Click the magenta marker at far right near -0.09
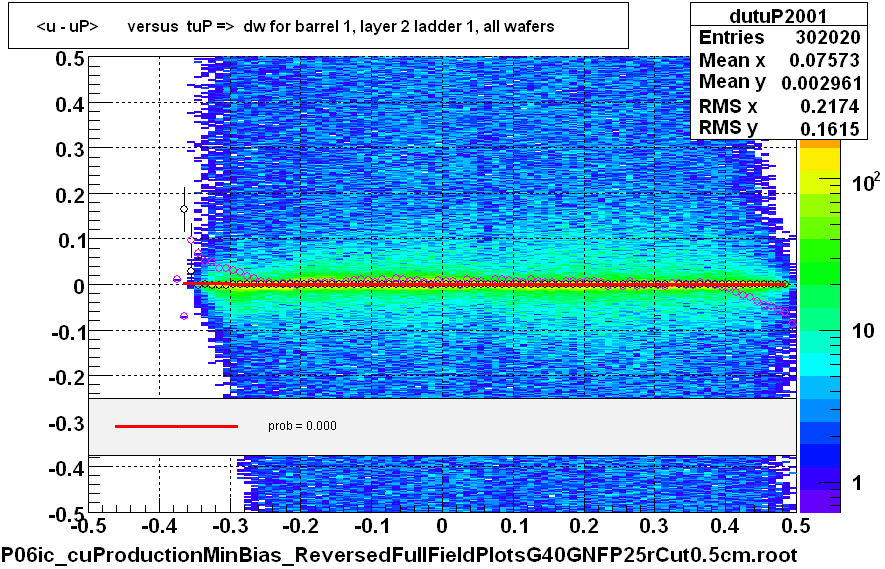The image size is (885, 569). (792, 325)
